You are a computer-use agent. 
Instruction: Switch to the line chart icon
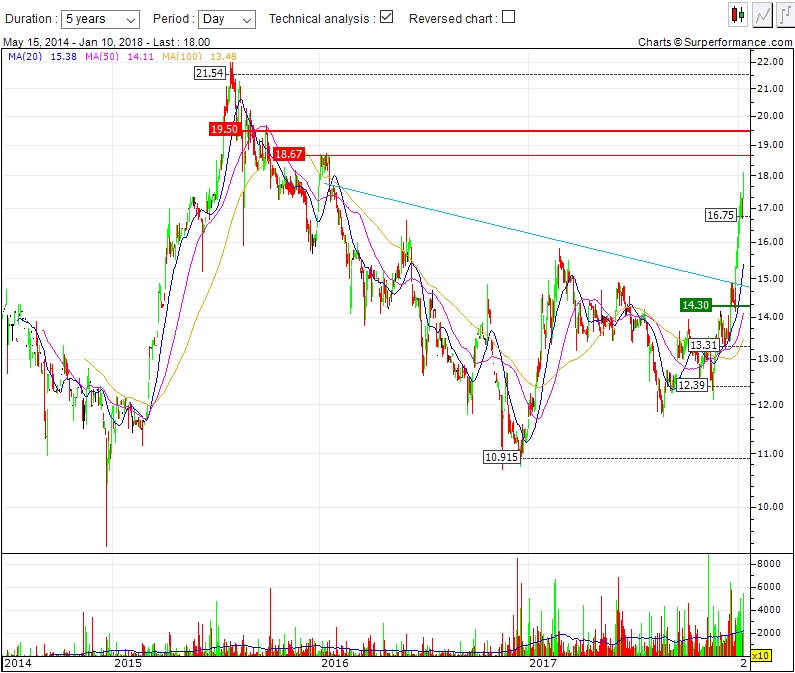pyautogui.click(x=761, y=15)
